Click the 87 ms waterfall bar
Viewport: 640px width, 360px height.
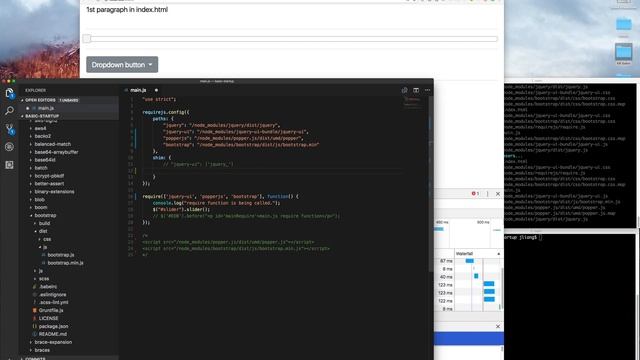pyautogui.click(x=470, y=261)
